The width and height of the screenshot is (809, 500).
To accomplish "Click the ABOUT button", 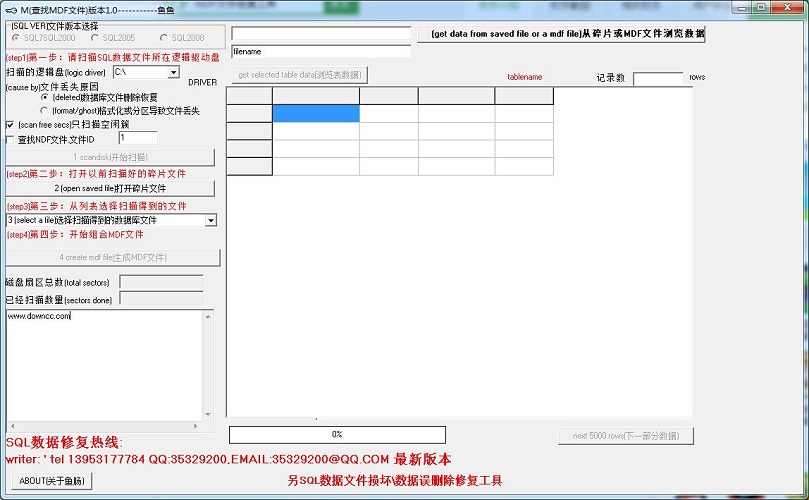I will point(52,481).
